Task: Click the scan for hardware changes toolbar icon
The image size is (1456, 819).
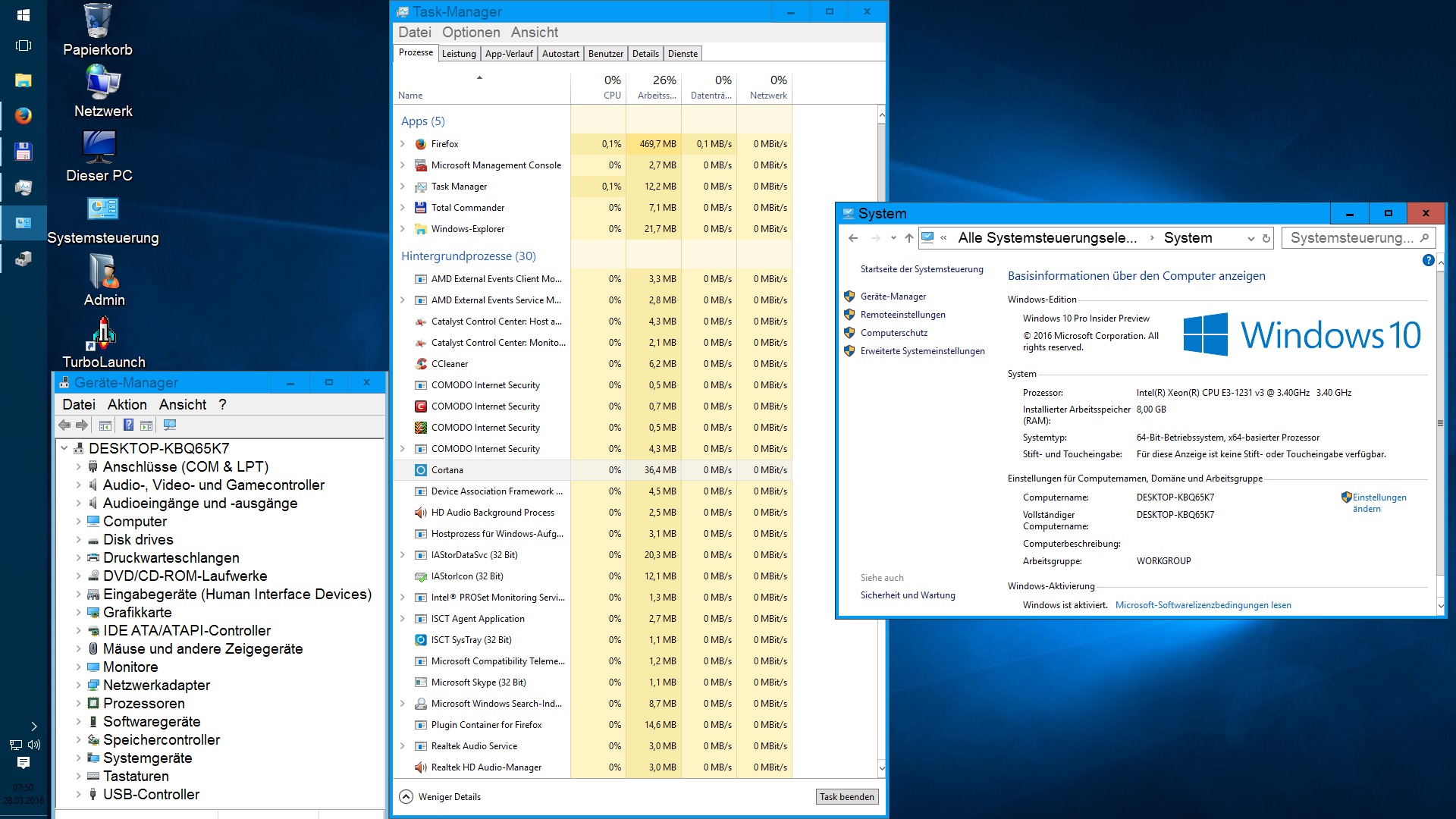Action: tap(170, 425)
